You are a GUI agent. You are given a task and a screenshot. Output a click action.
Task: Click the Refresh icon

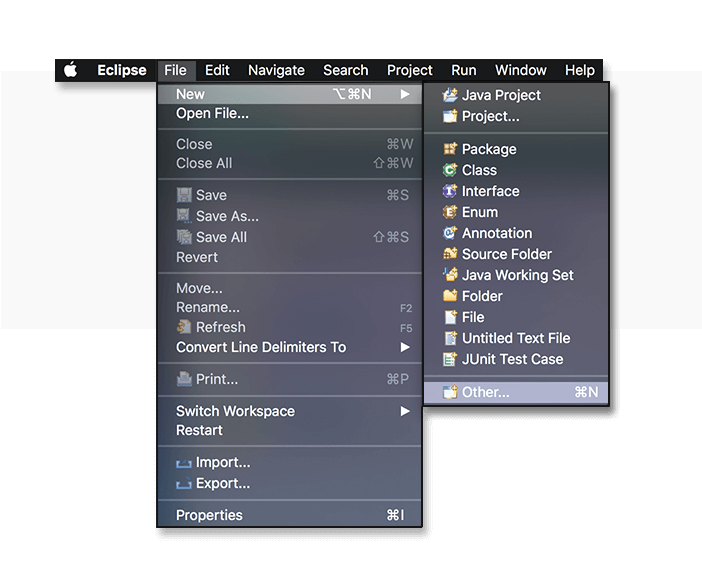184,327
